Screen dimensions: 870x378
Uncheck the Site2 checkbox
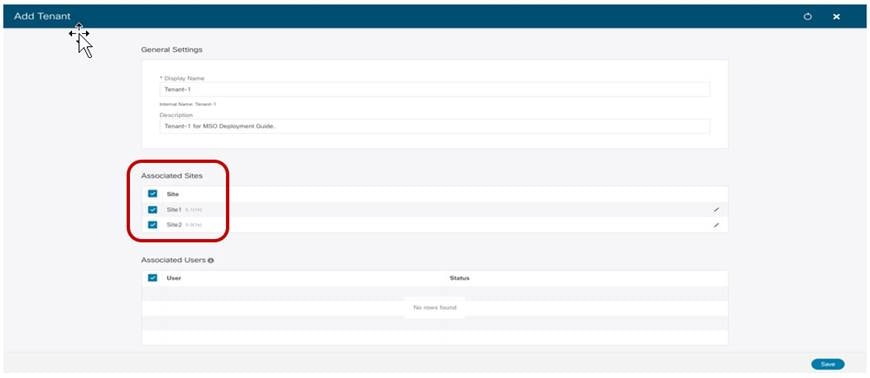tap(153, 225)
